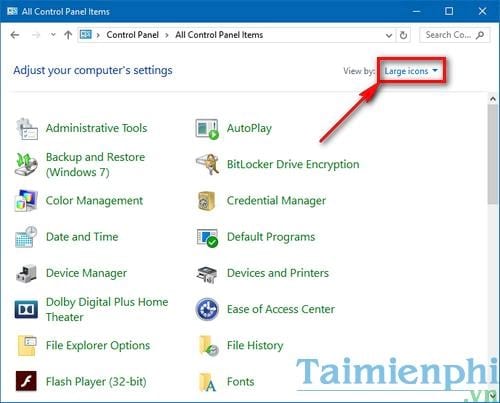Select the Control Panel breadcrumb
The height and width of the screenshot is (403, 500).
coord(133,35)
